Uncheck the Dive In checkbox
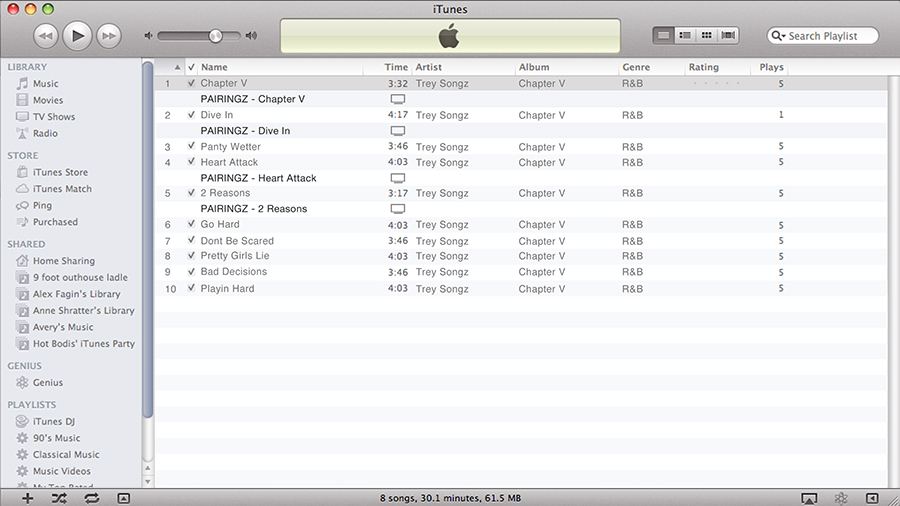The image size is (900, 506). pyautogui.click(x=191, y=115)
